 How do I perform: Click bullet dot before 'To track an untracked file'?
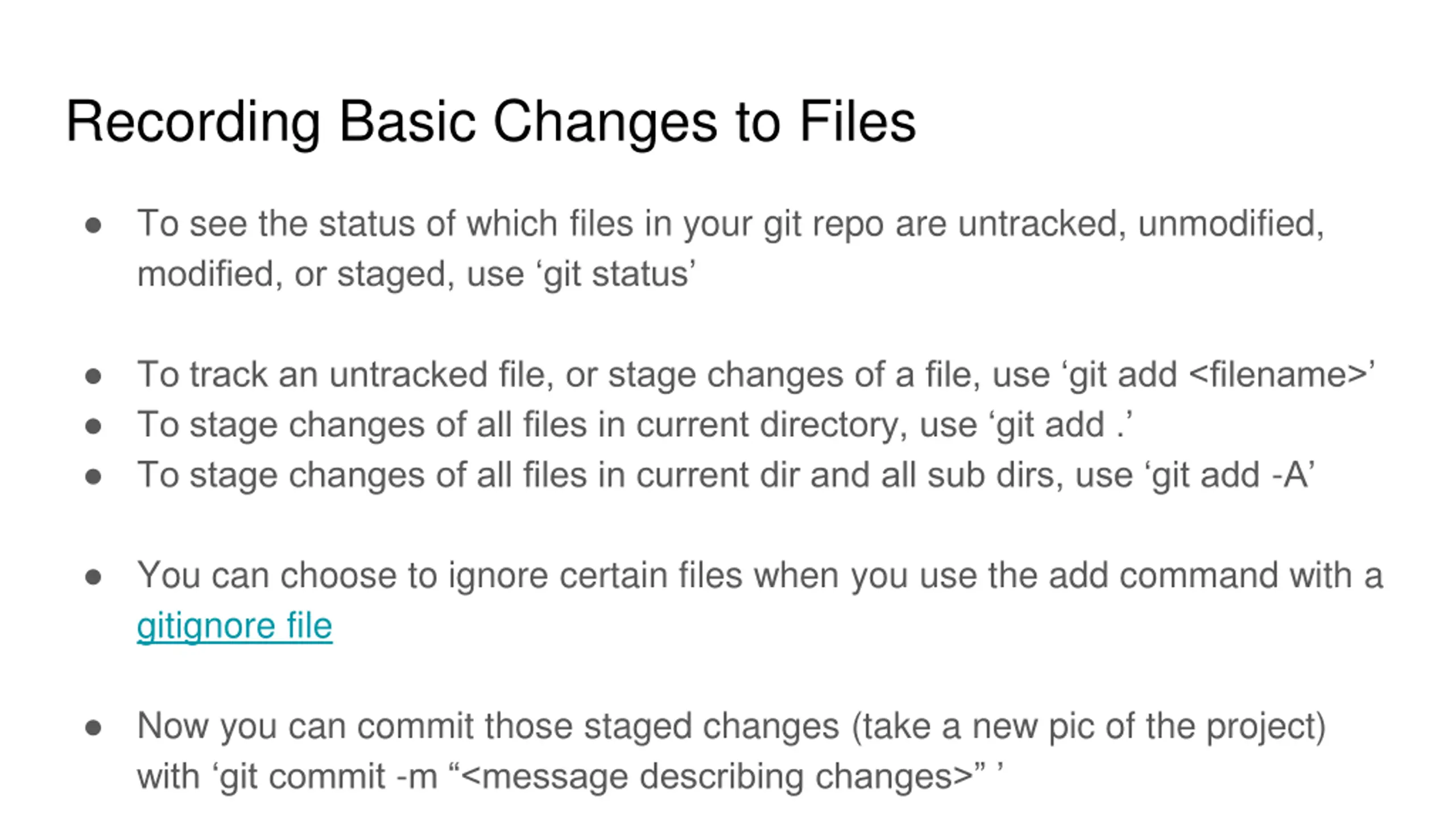[93, 376]
